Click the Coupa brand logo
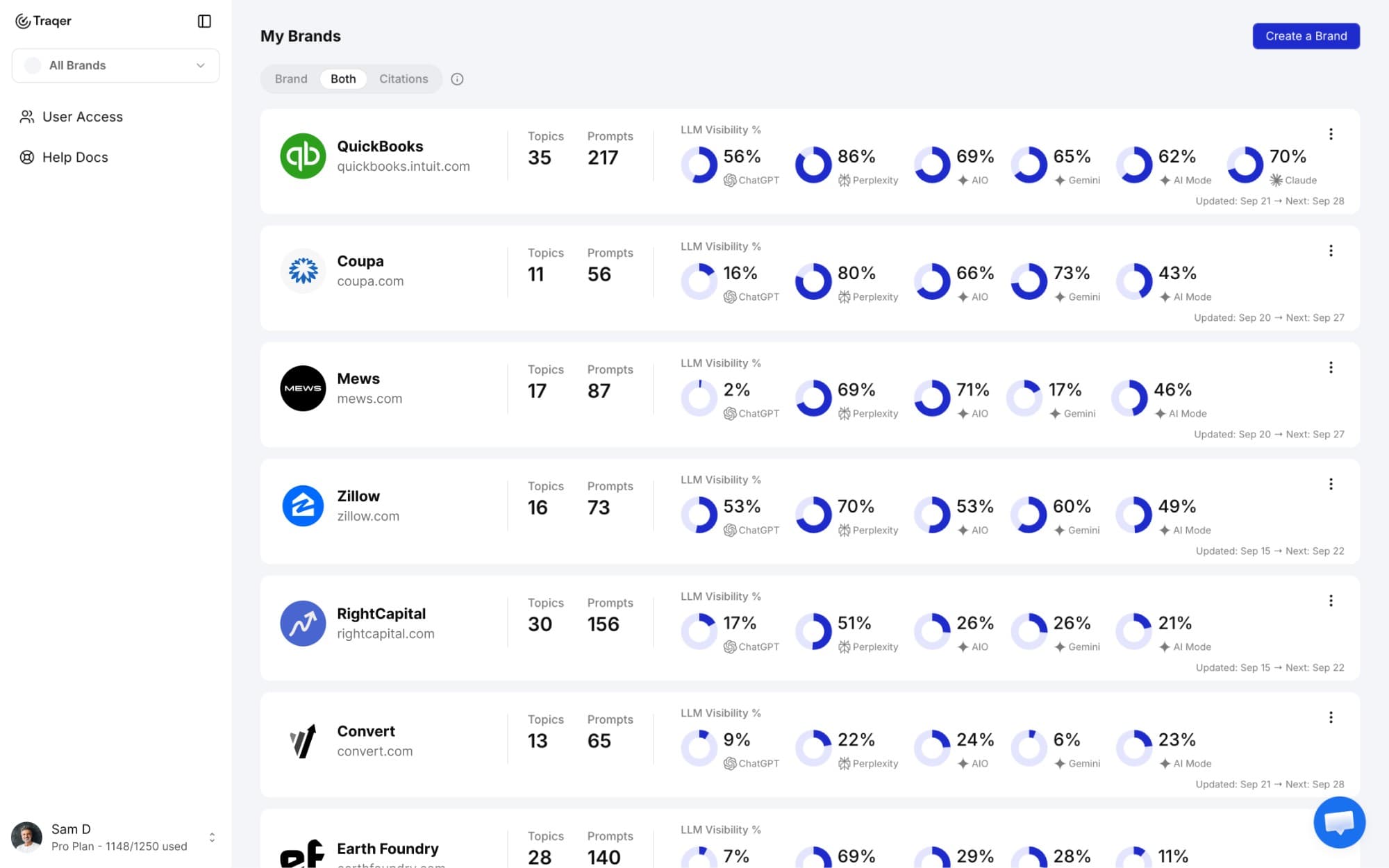The image size is (1389, 868). (x=303, y=271)
